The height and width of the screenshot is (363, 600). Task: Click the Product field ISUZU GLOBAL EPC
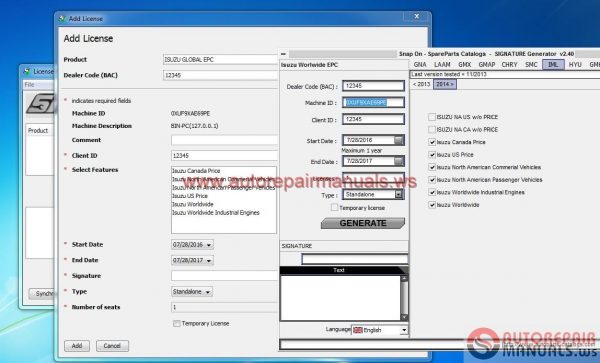pos(220,60)
